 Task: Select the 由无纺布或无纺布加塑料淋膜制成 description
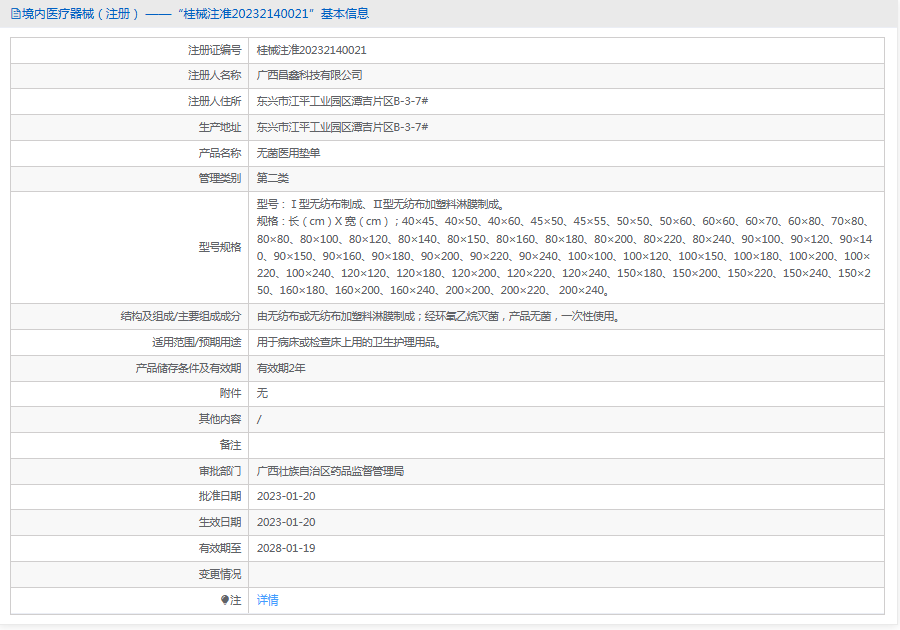pyautogui.click(x=439, y=316)
